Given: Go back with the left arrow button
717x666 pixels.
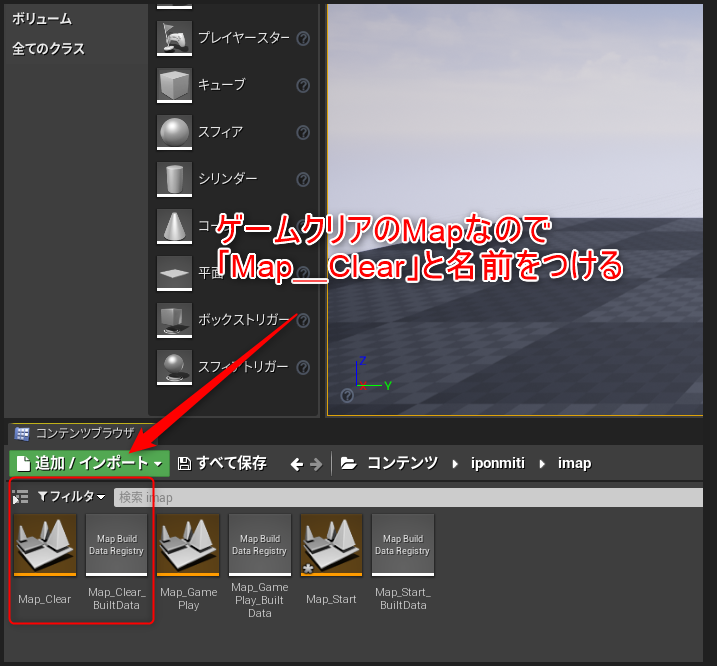Looking at the screenshot, I should [296, 464].
